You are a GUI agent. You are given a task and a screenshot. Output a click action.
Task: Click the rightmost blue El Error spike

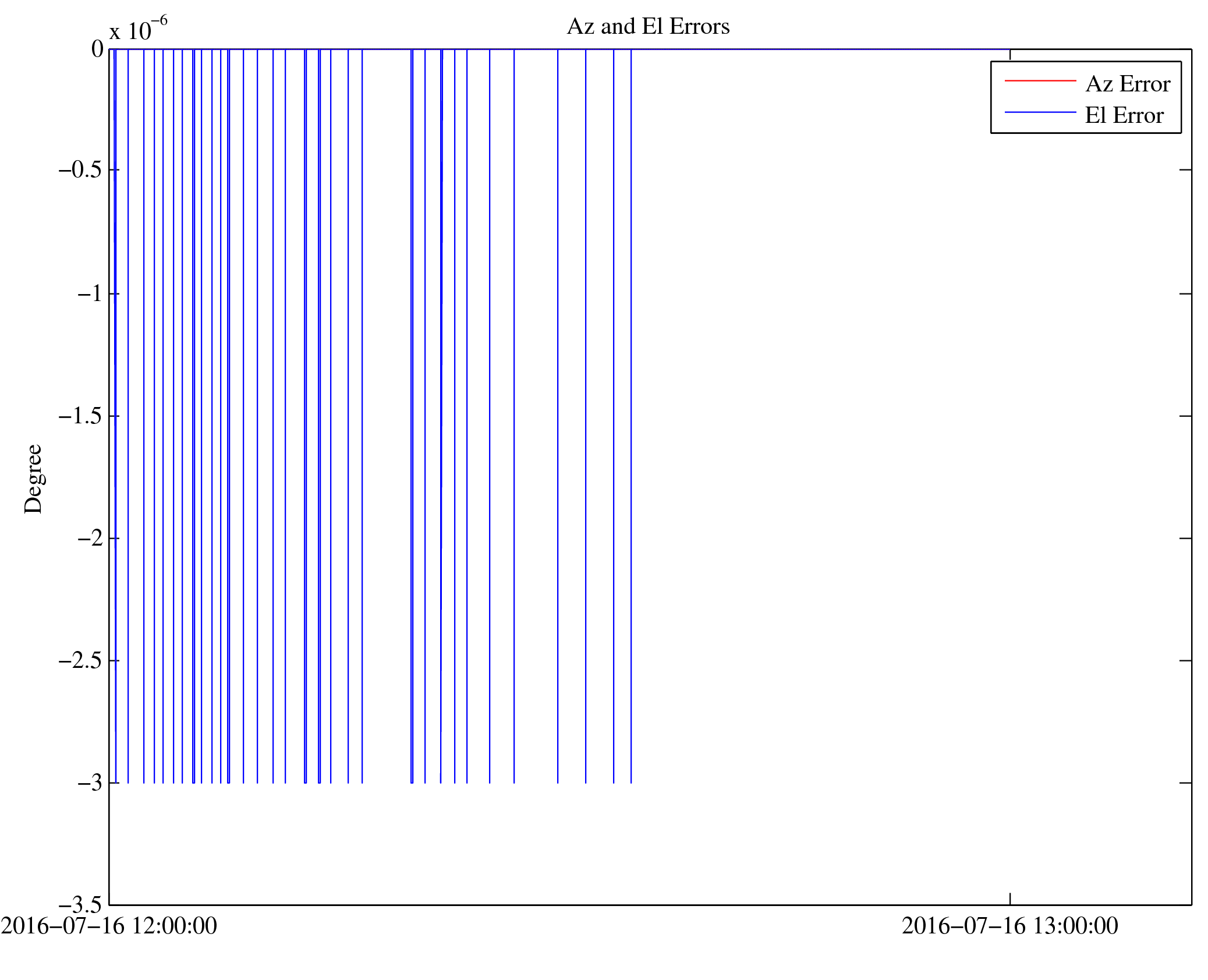pos(631,408)
